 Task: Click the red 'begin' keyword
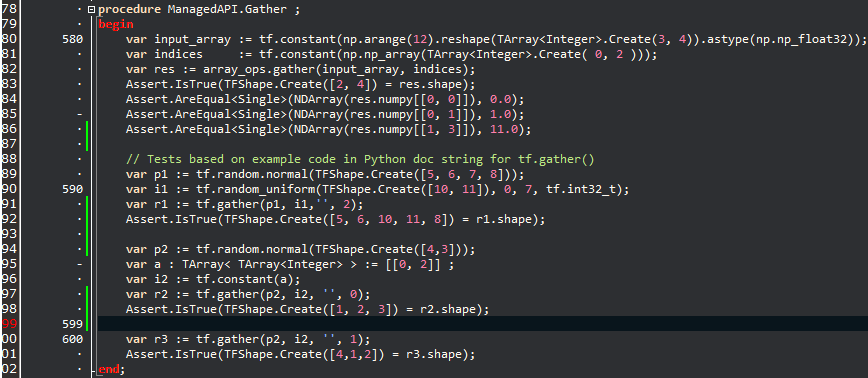tap(116, 24)
